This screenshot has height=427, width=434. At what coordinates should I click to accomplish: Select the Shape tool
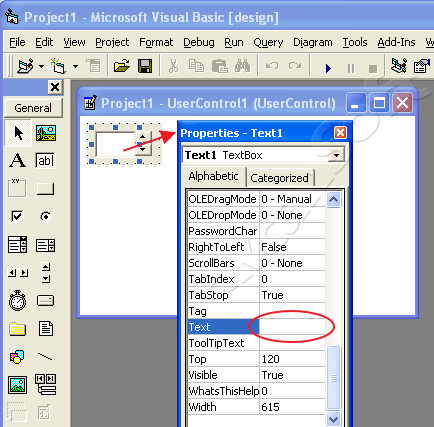(x=17, y=357)
